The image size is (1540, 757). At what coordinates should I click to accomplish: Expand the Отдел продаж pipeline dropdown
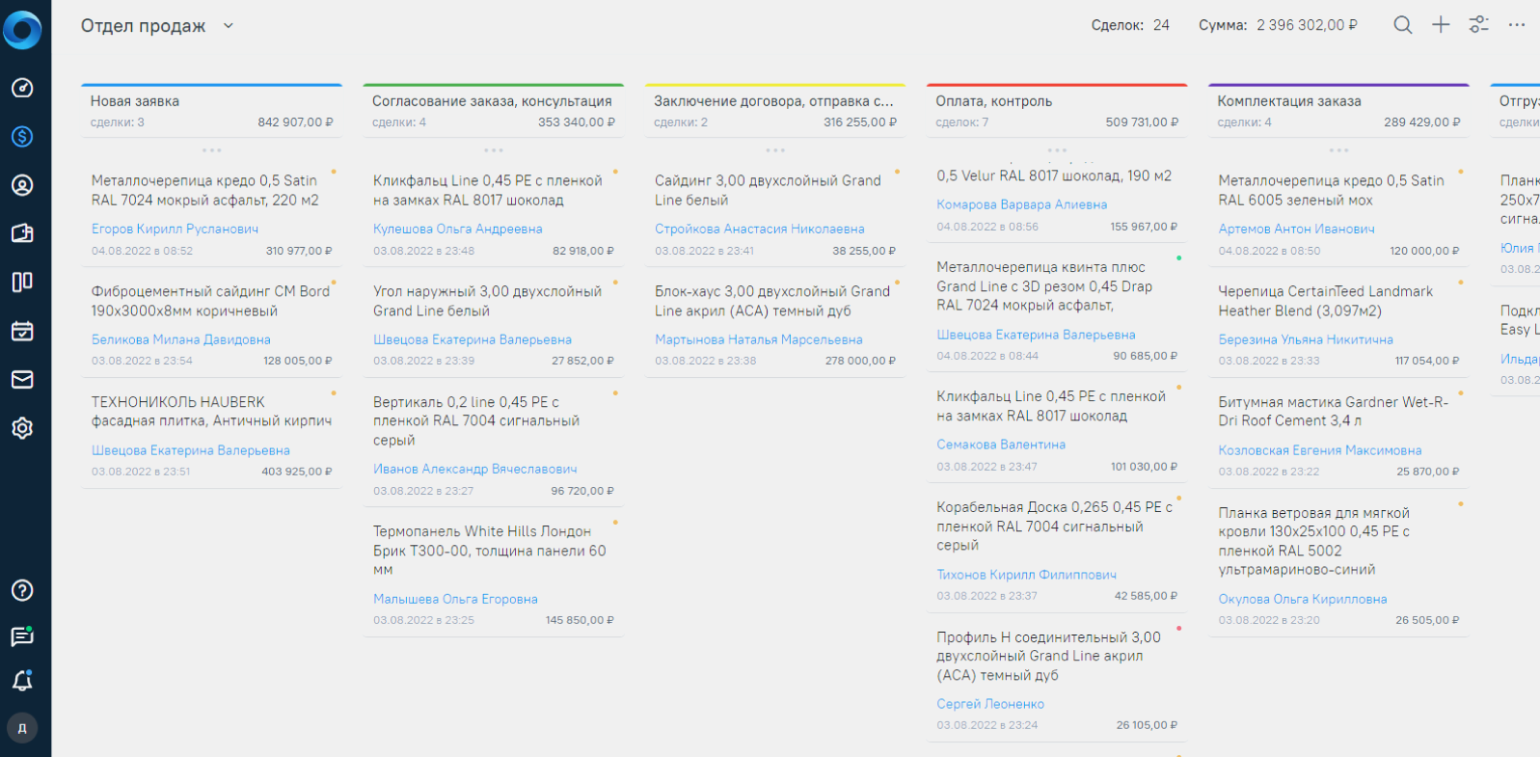pos(228,26)
